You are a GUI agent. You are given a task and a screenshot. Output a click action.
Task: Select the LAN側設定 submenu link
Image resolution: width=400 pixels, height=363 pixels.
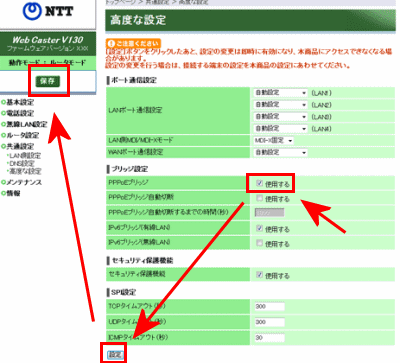pos(25,156)
